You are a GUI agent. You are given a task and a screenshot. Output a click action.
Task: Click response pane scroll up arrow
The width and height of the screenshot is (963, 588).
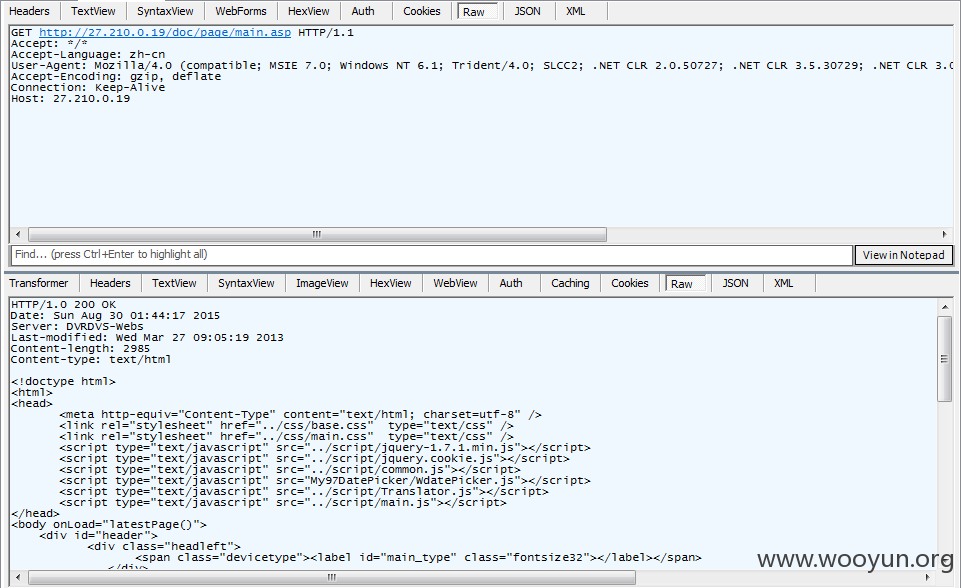944,307
